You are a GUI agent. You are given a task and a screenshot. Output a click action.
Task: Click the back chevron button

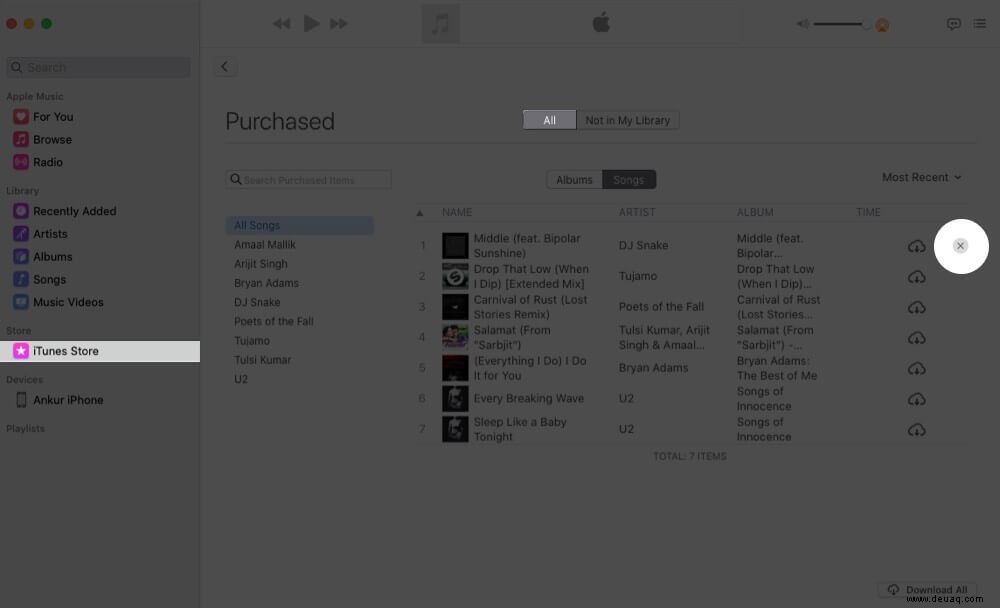[x=224, y=66]
